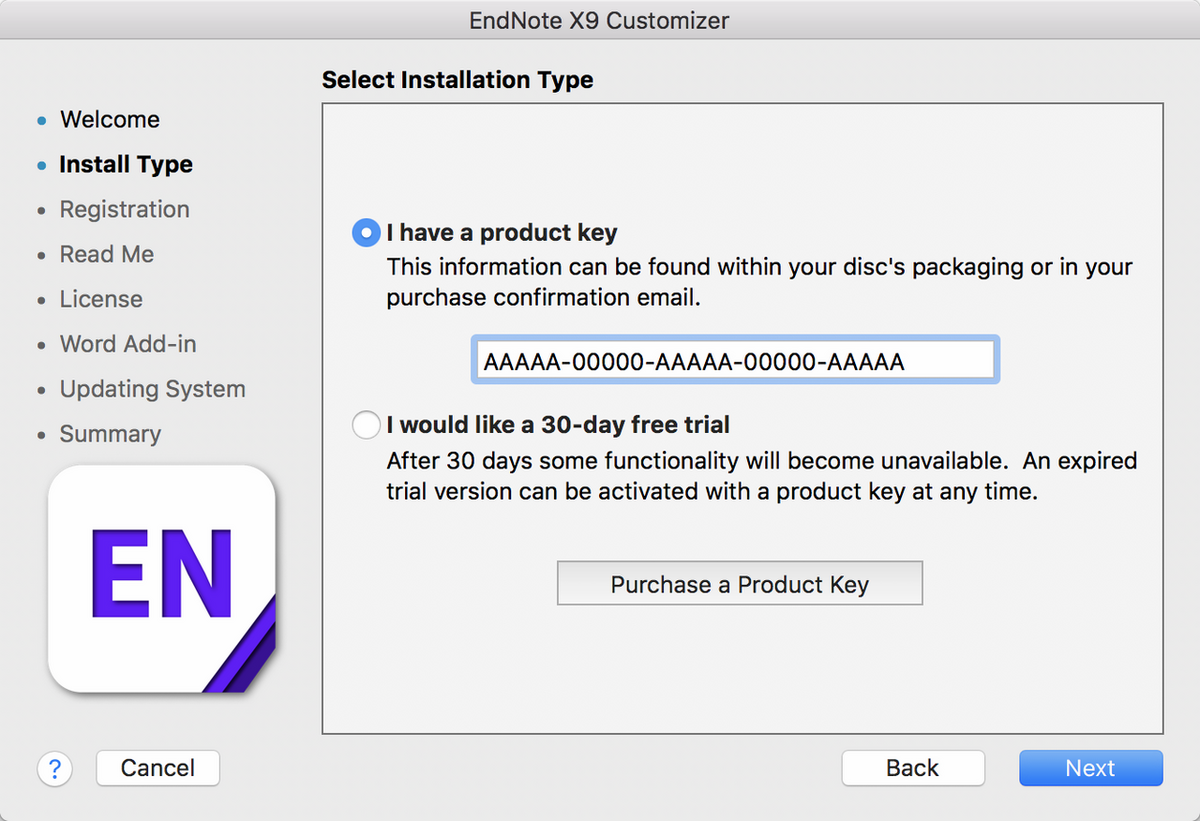Select the Registration step in sidebar
Viewport: 1200px width, 821px height.
(124, 209)
